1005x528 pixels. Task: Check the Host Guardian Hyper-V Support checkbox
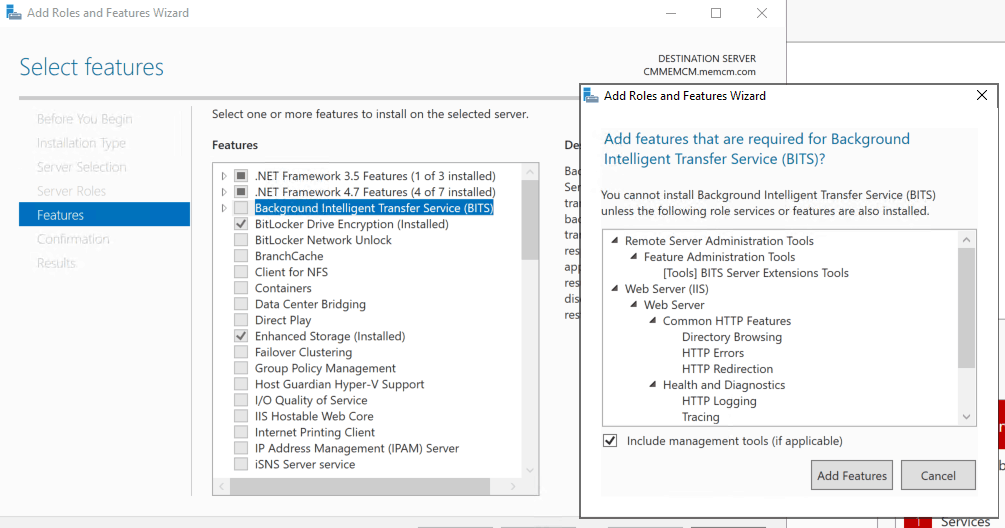(x=241, y=384)
